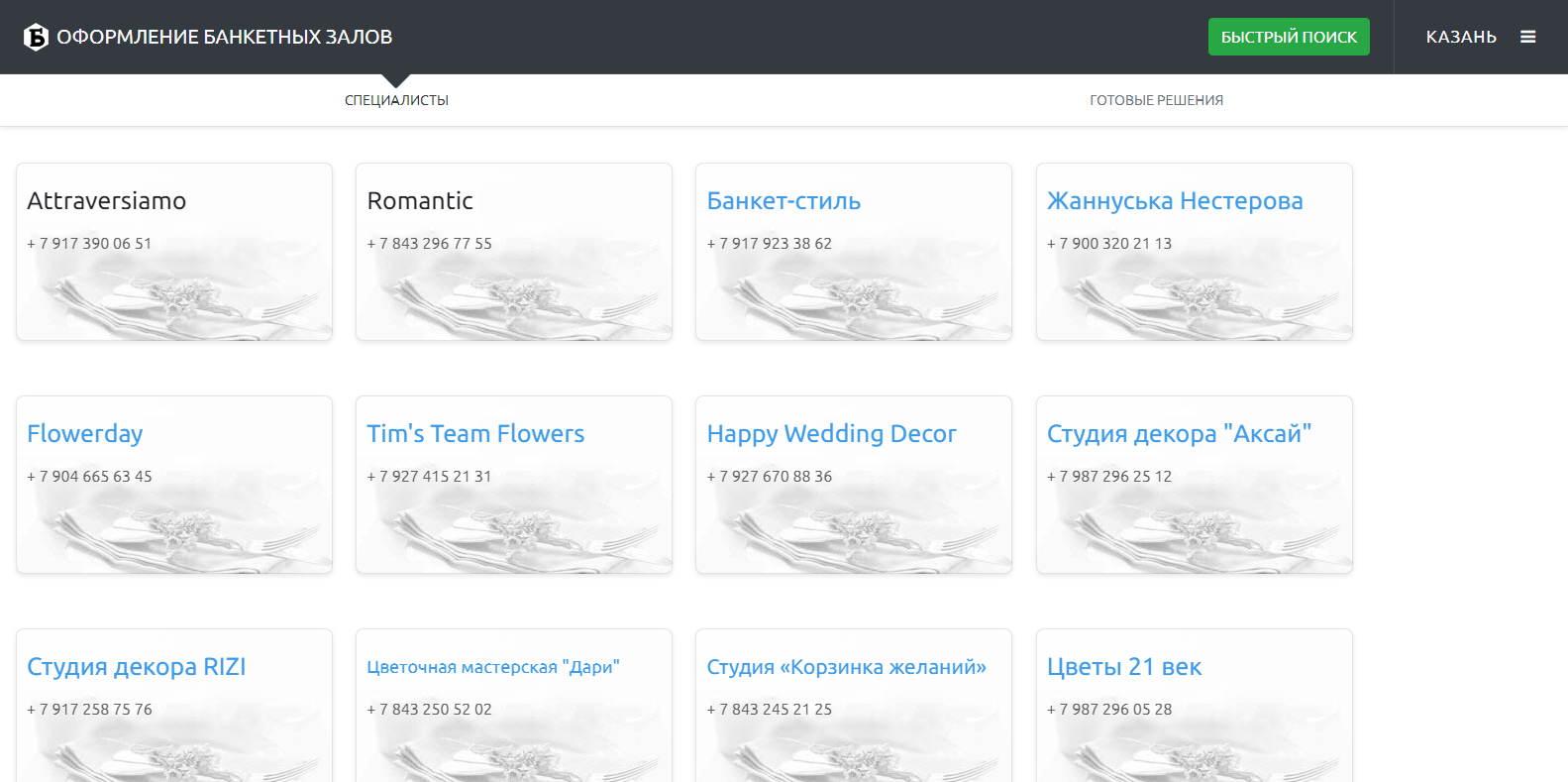Viewport: 1568px width, 782px height.
Task: Open the Attraversiamo card title
Action: 107,201
